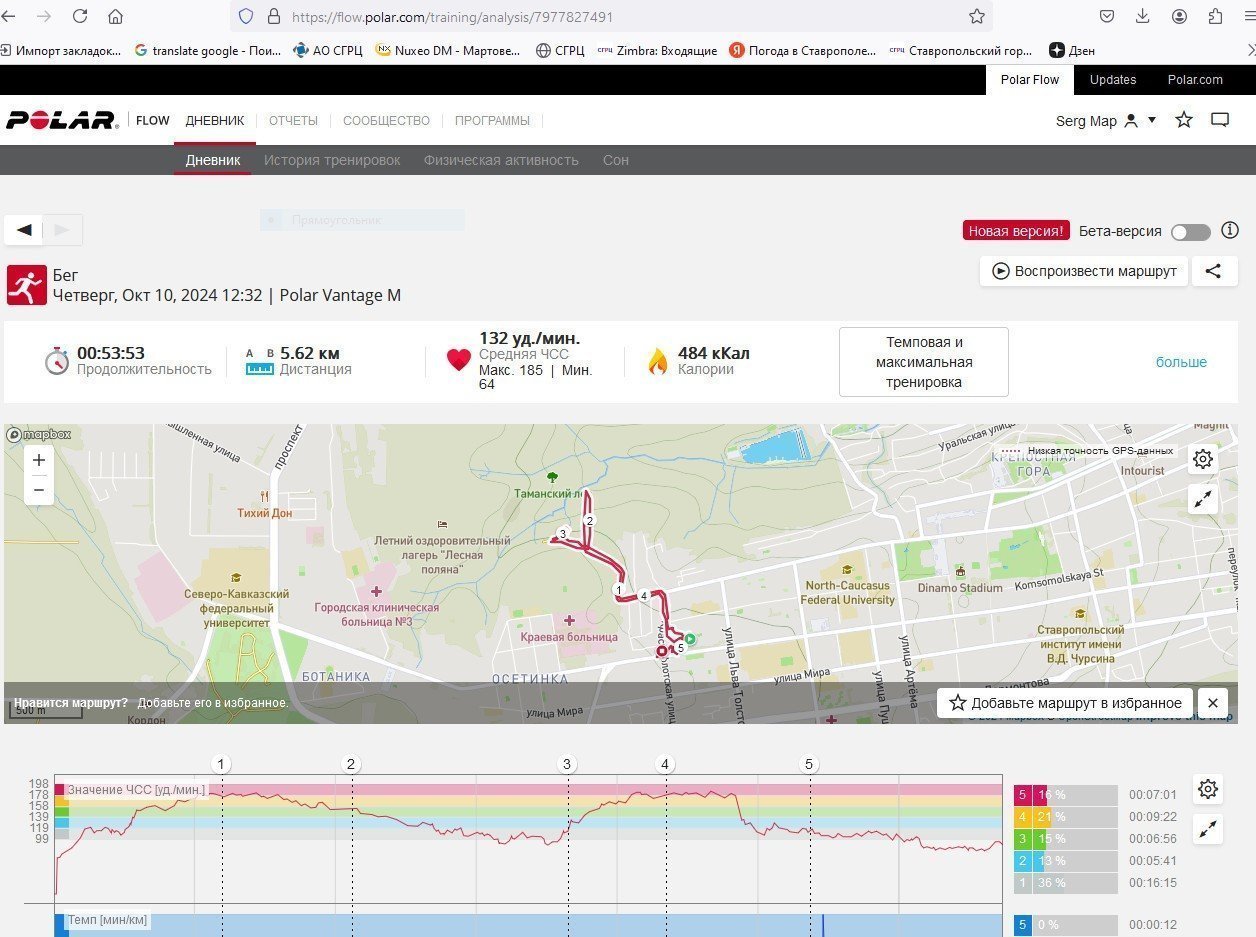Viewport: 1256px width, 937px height.
Task: Share the training via share icon
Action: click(x=1213, y=271)
